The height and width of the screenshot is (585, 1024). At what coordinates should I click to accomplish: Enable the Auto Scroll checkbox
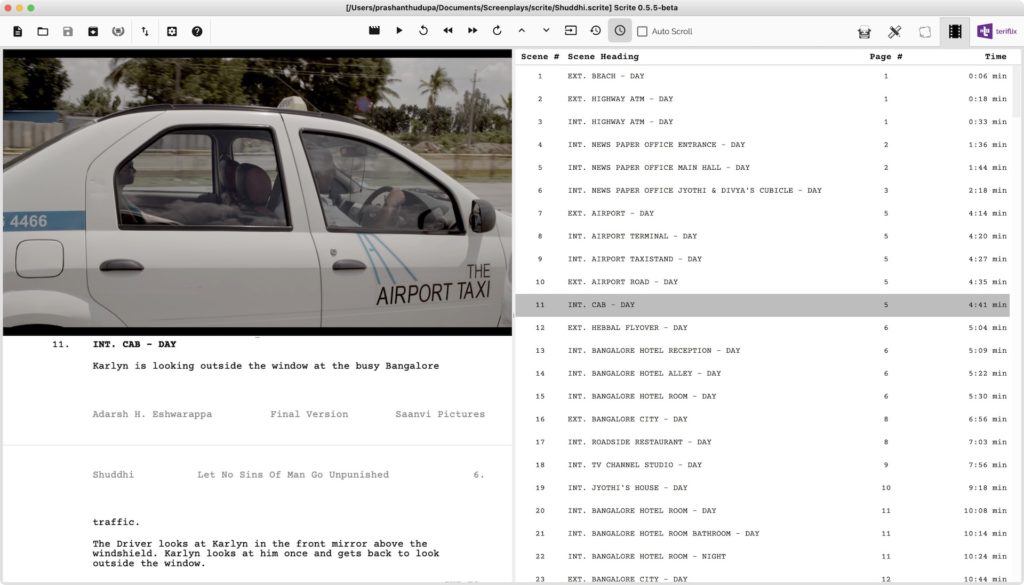pos(643,31)
